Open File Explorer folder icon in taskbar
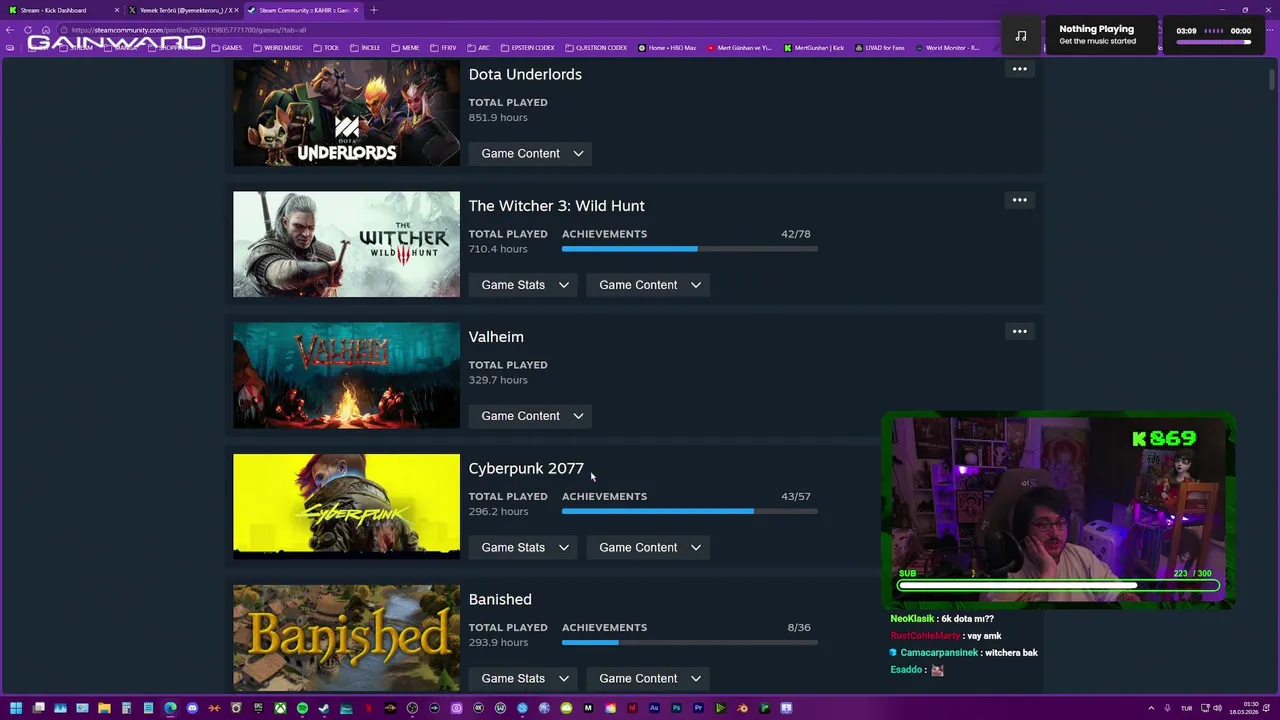This screenshot has height=720, width=1280. pos(104,708)
